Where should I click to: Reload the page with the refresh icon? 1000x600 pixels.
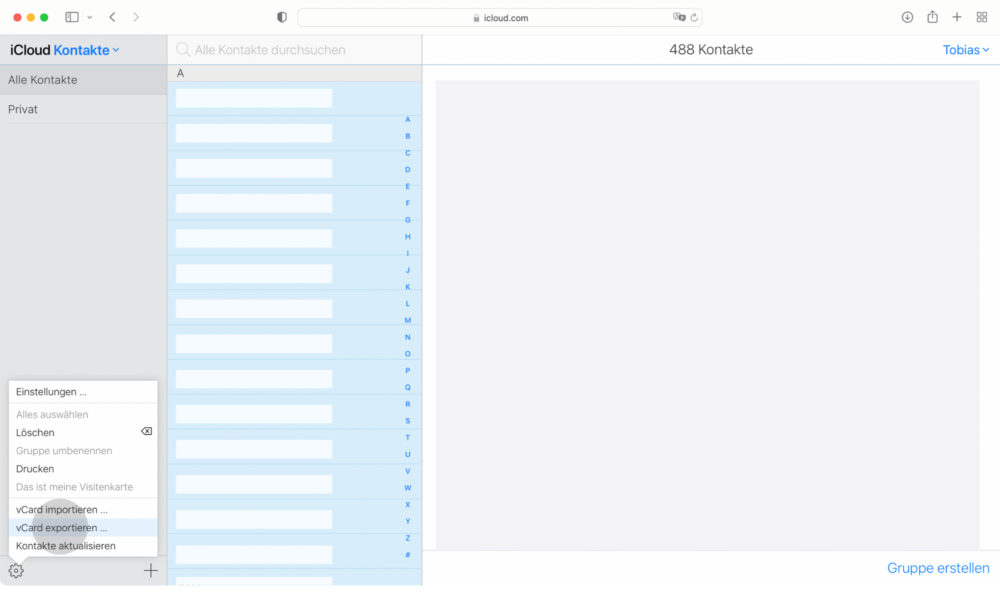pyautogui.click(x=694, y=17)
